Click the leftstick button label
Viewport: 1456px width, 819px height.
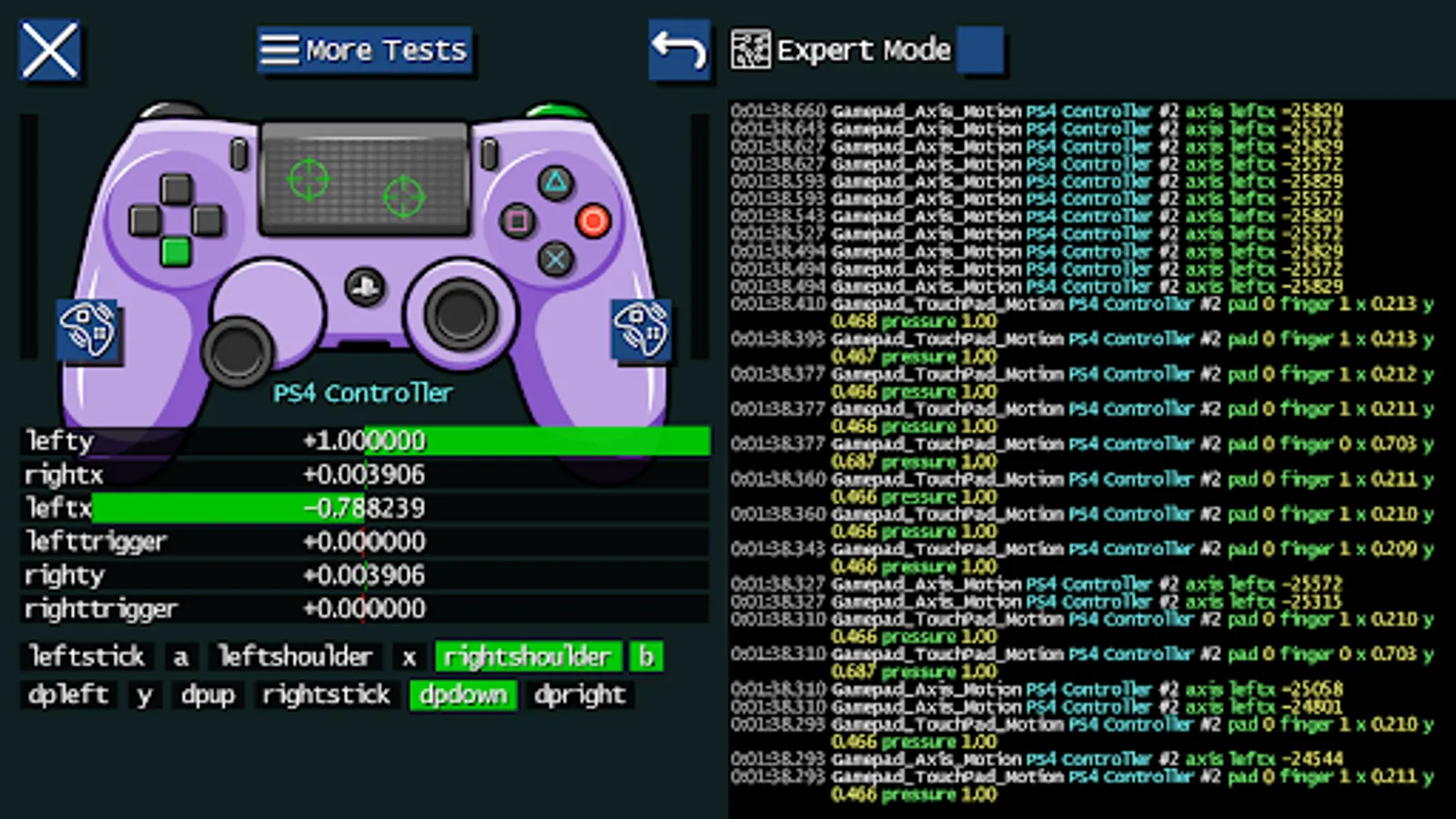[x=86, y=656]
